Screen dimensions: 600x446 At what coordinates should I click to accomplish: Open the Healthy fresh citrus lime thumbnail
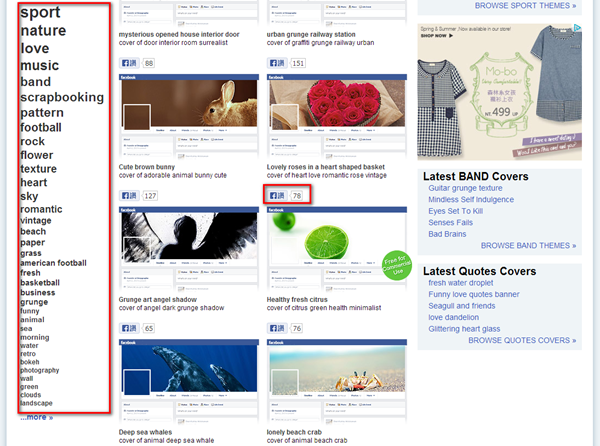pos(337,249)
